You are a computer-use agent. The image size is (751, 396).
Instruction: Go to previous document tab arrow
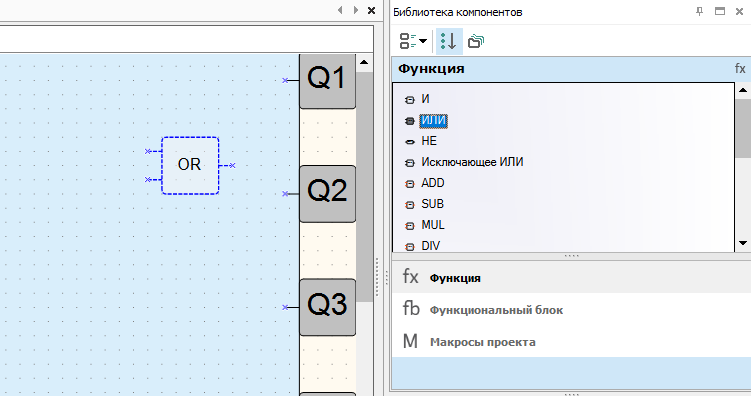pyautogui.click(x=341, y=10)
